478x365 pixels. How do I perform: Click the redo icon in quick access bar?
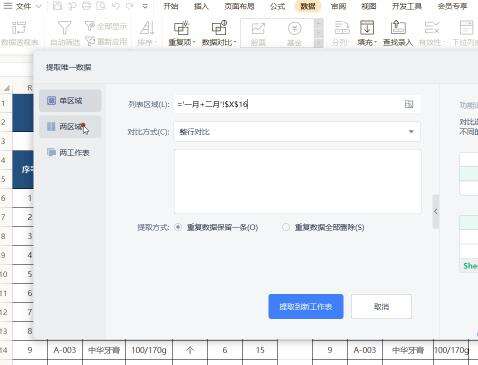130,6
